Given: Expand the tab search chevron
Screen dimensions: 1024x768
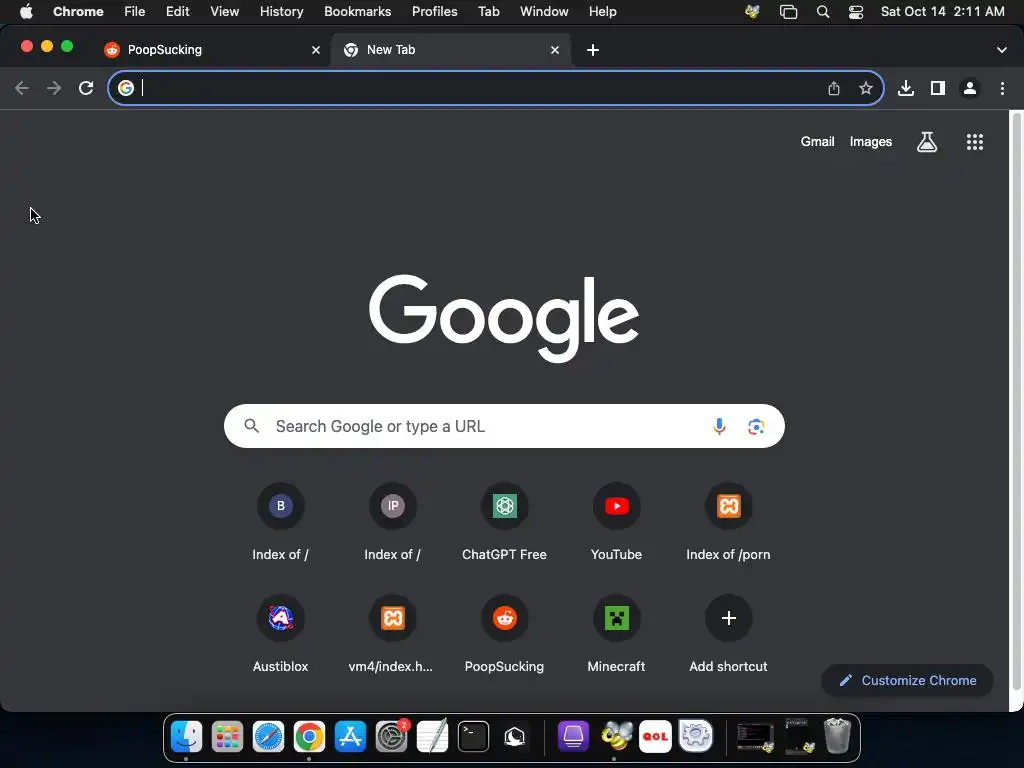Looking at the screenshot, I should 1001,50.
